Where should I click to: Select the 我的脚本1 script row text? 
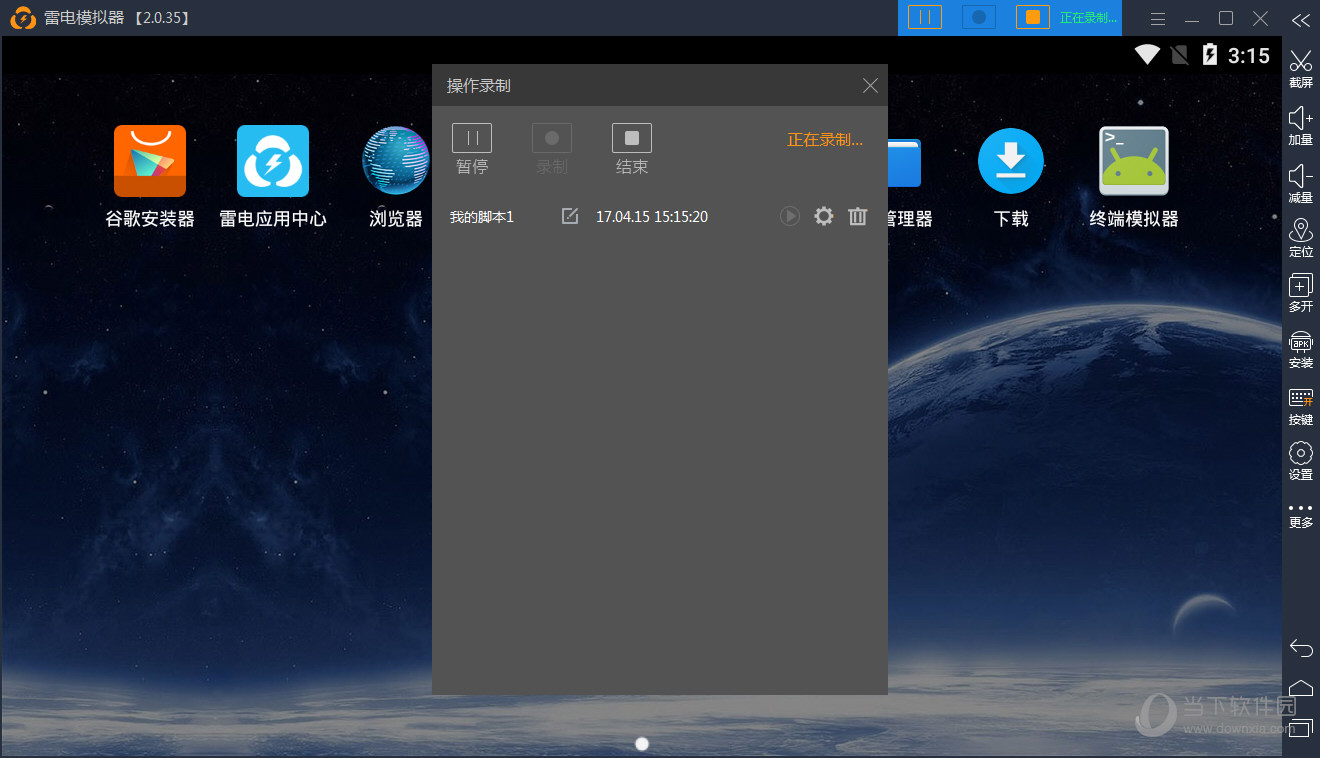482,217
